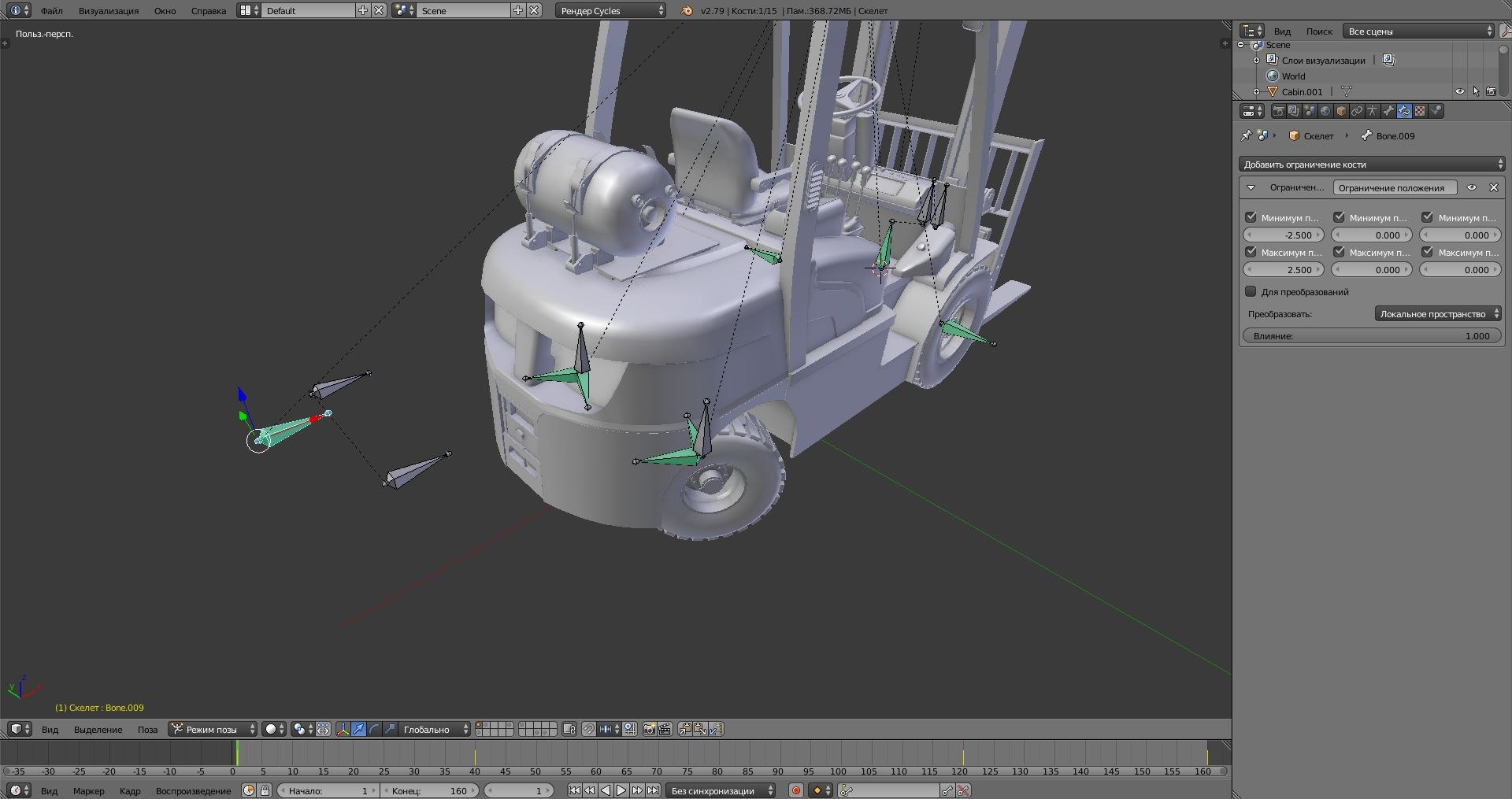Toggle the first Максимум п... checkbox

click(x=1251, y=252)
